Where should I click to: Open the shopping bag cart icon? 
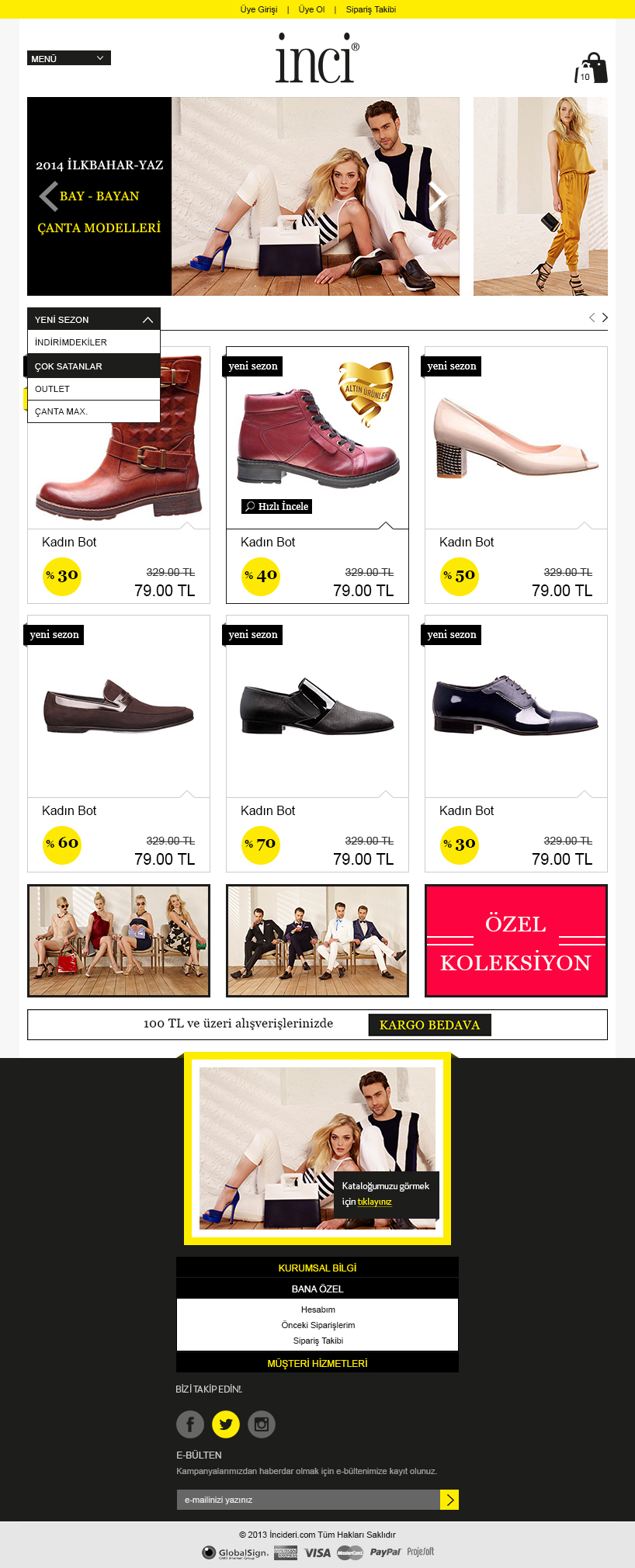pos(592,68)
